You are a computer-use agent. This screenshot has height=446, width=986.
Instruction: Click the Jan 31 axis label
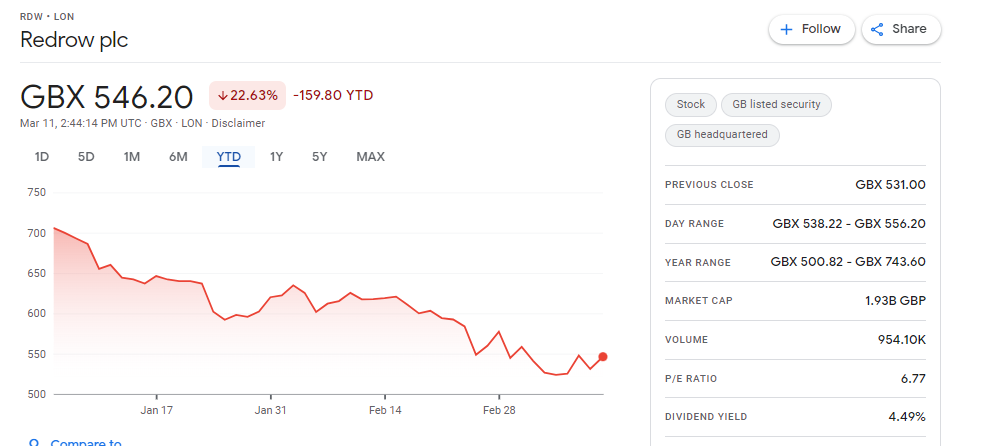point(270,411)
